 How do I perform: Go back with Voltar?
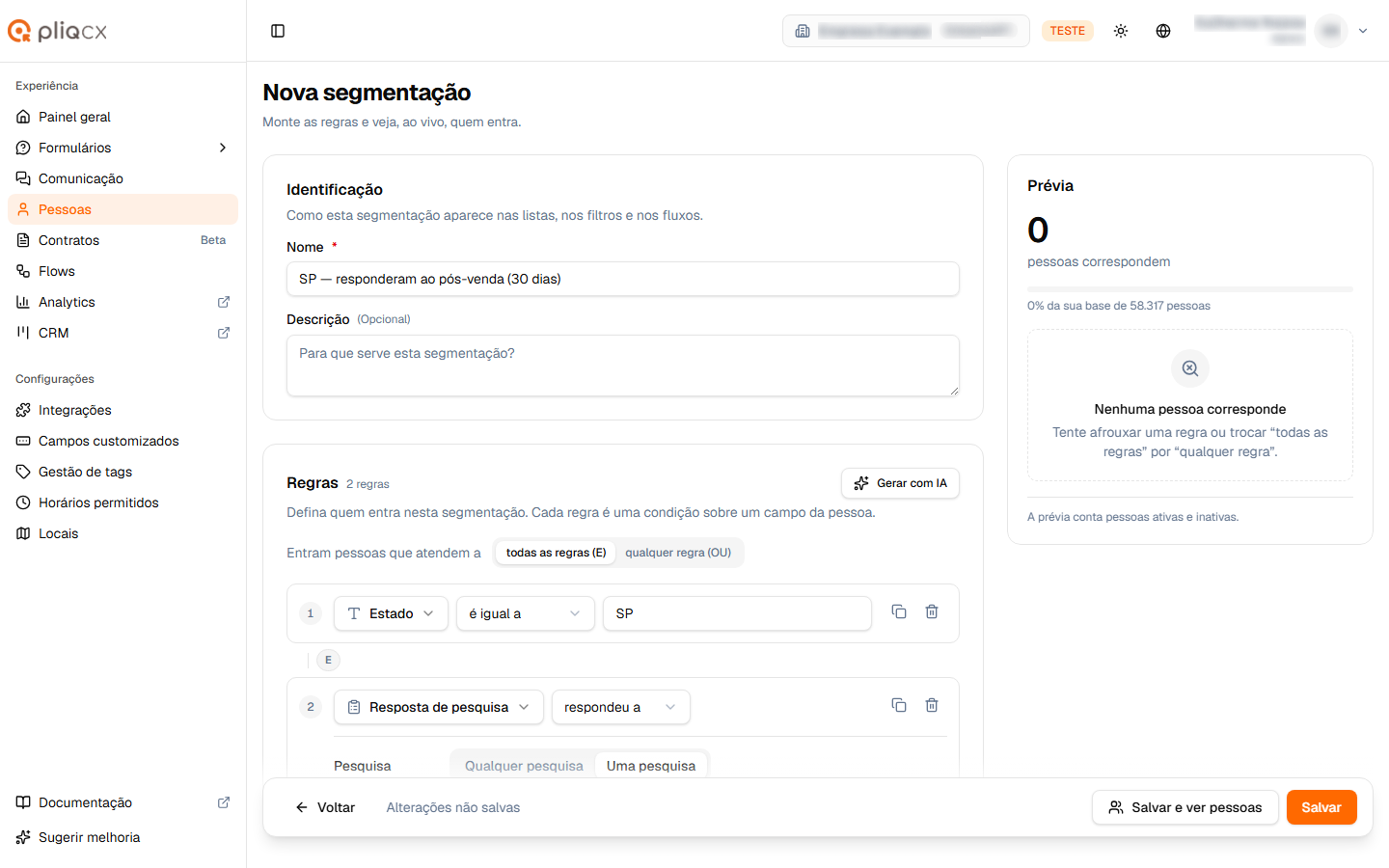[x=325, y=807]
